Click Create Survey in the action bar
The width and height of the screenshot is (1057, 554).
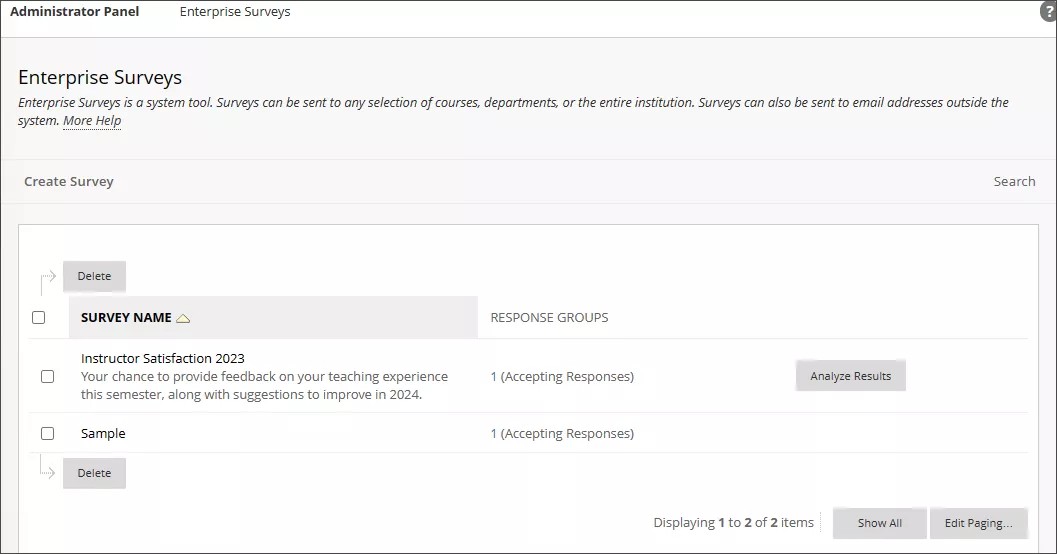tap(69, 182)
